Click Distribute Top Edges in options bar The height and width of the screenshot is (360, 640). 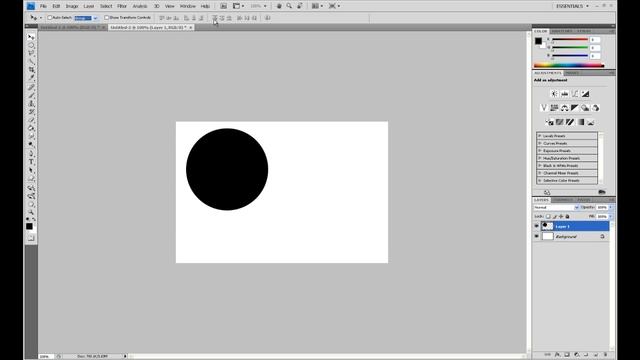click(x=215, y=18)
